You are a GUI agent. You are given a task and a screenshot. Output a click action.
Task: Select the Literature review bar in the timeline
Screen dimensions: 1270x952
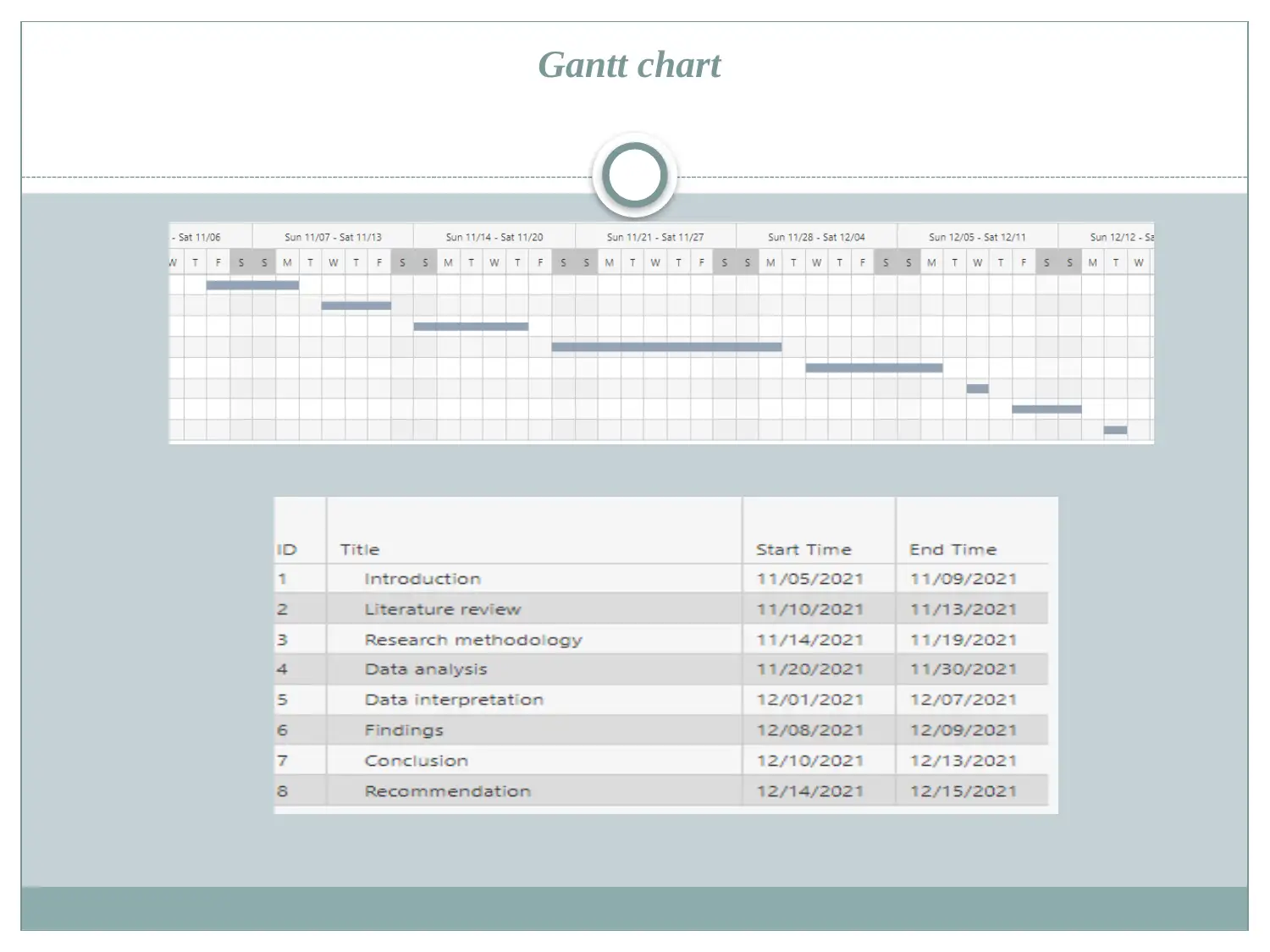tap(356, 305)
